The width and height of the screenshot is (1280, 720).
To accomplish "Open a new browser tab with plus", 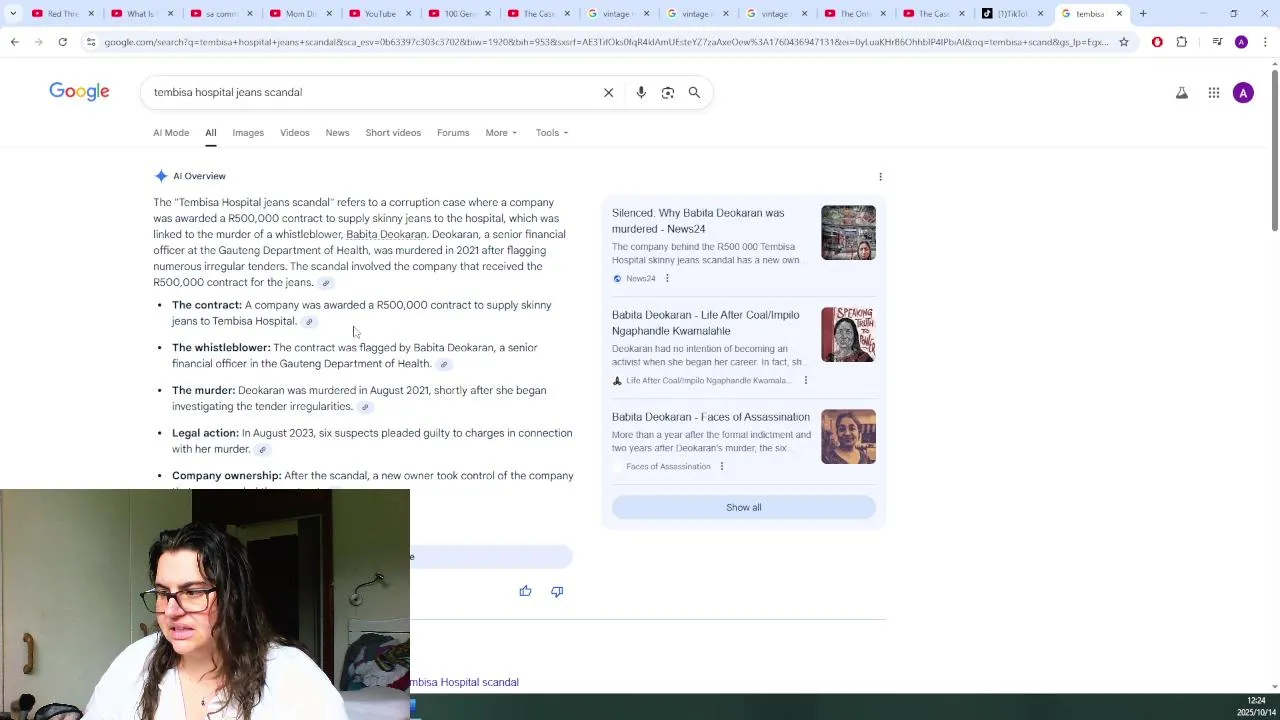I will point(1143,14).
